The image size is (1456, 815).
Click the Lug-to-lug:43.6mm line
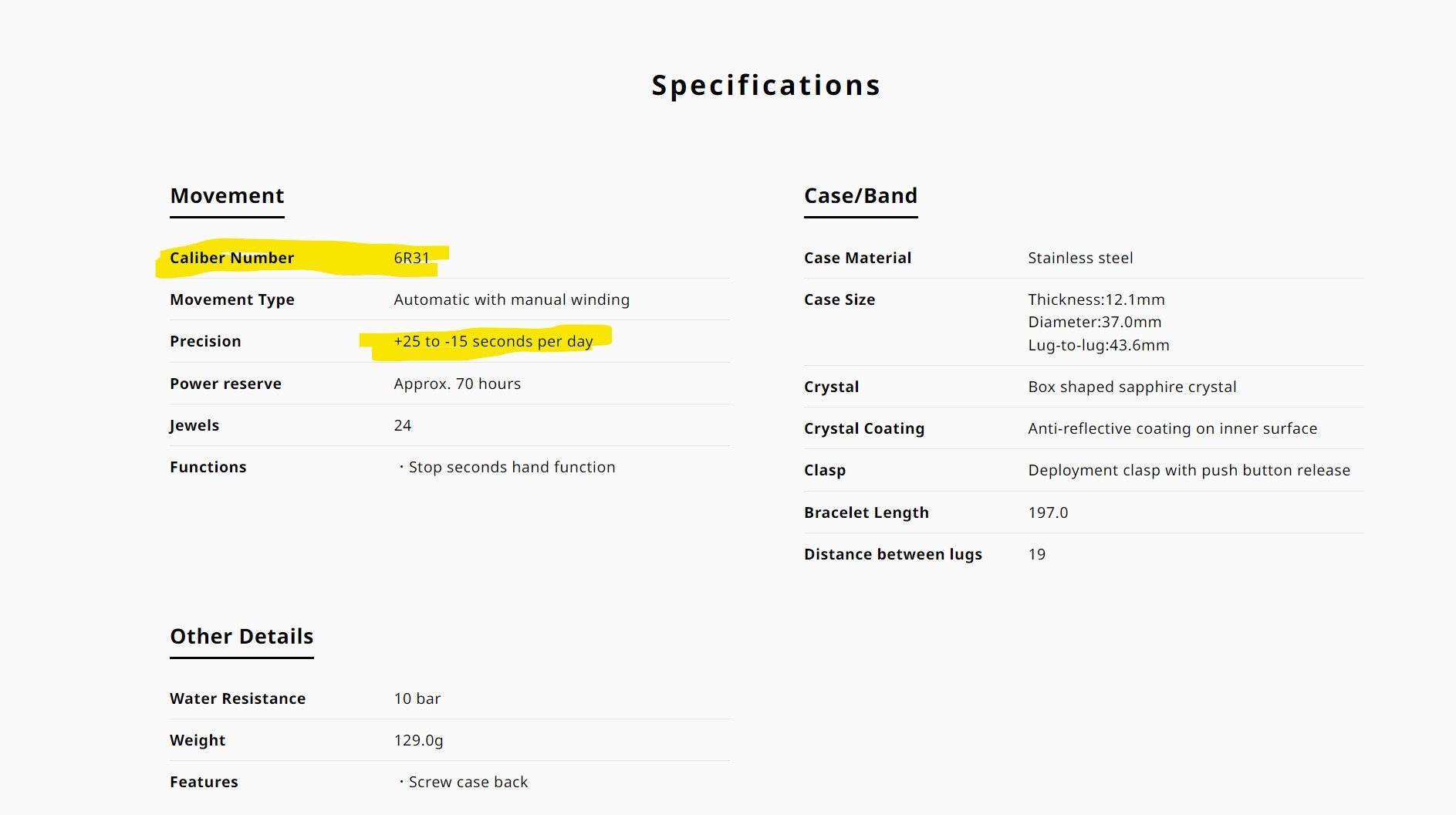(1098, 345)
